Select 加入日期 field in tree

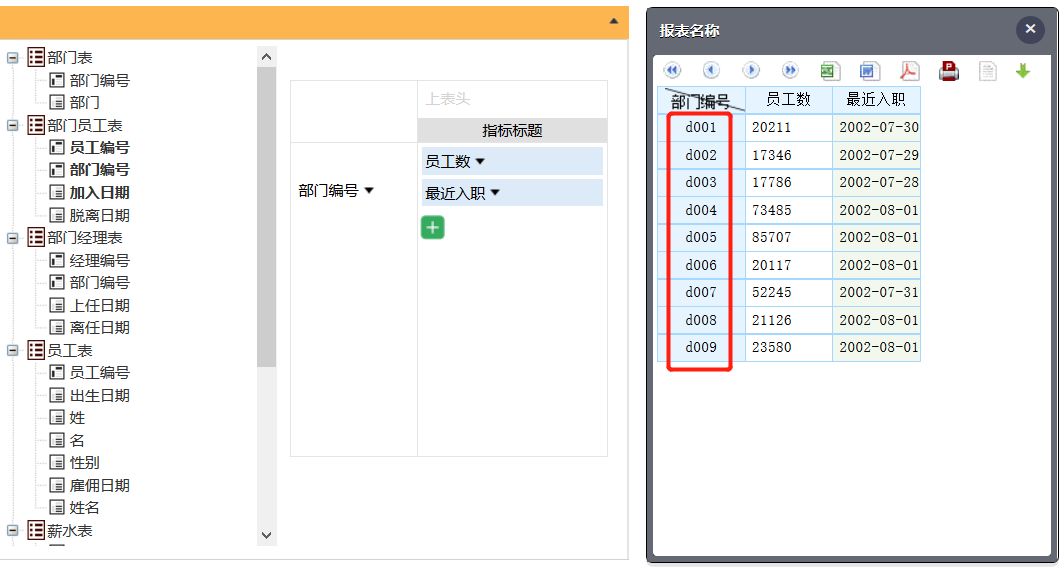[x=99, y=193]
